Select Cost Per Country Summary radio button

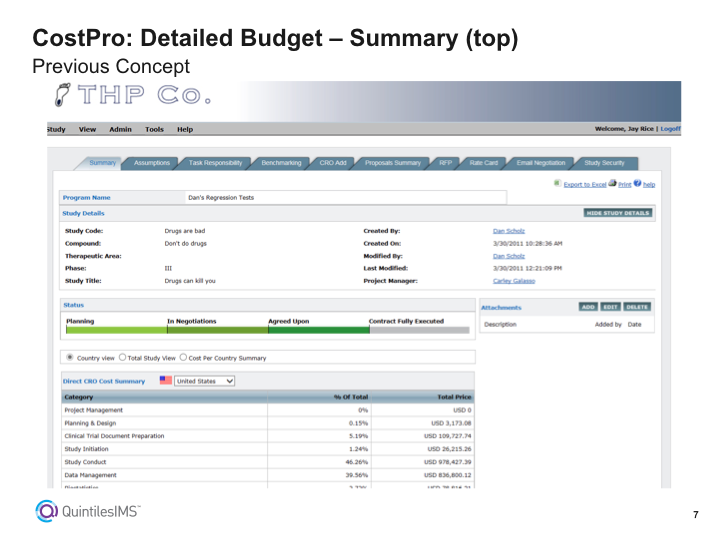click(183, 357)
